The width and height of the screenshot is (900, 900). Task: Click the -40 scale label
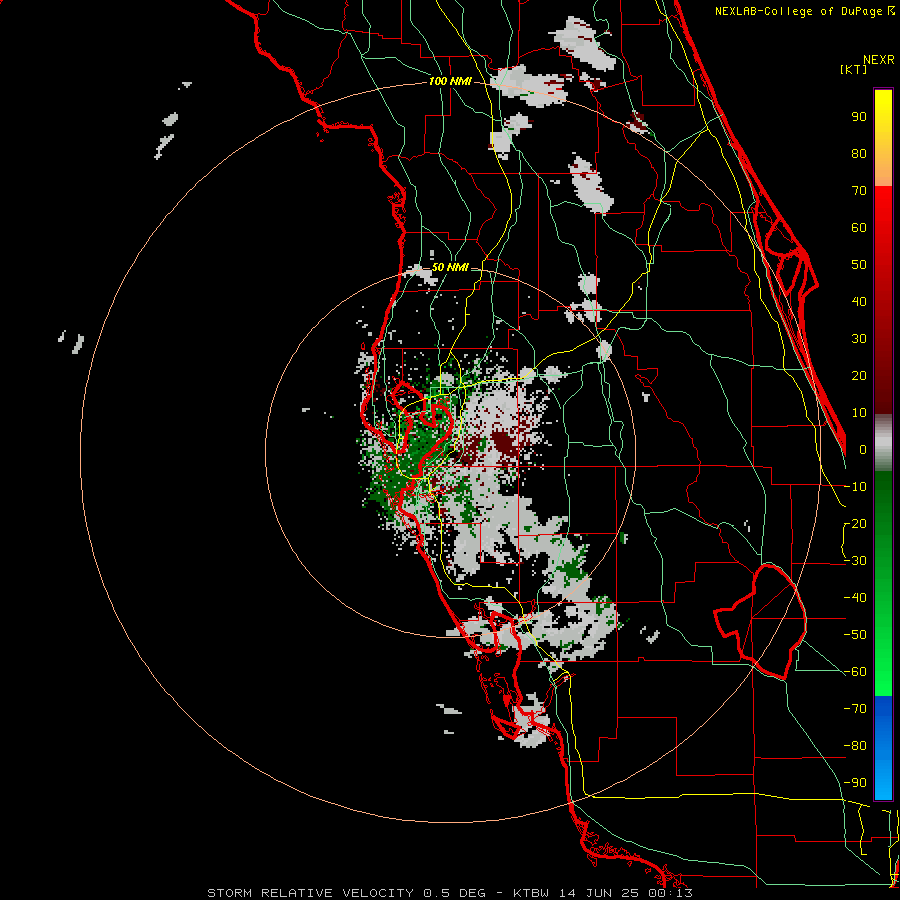tap(855, 598)
